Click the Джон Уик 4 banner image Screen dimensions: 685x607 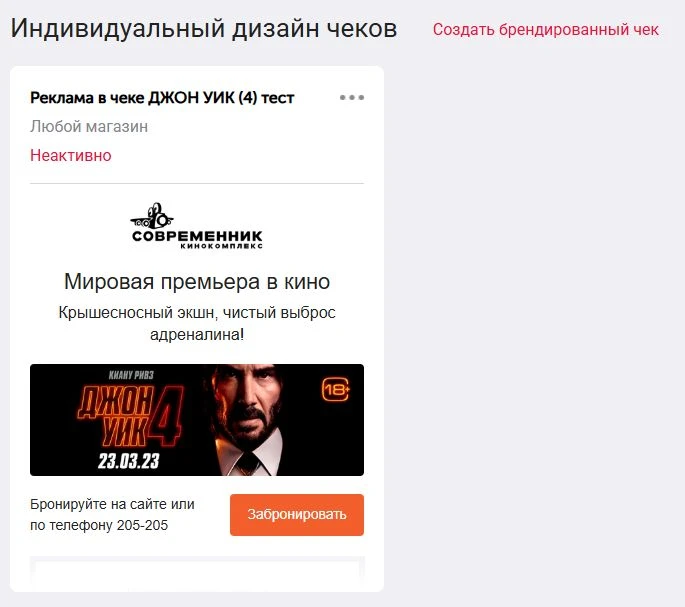197,420
